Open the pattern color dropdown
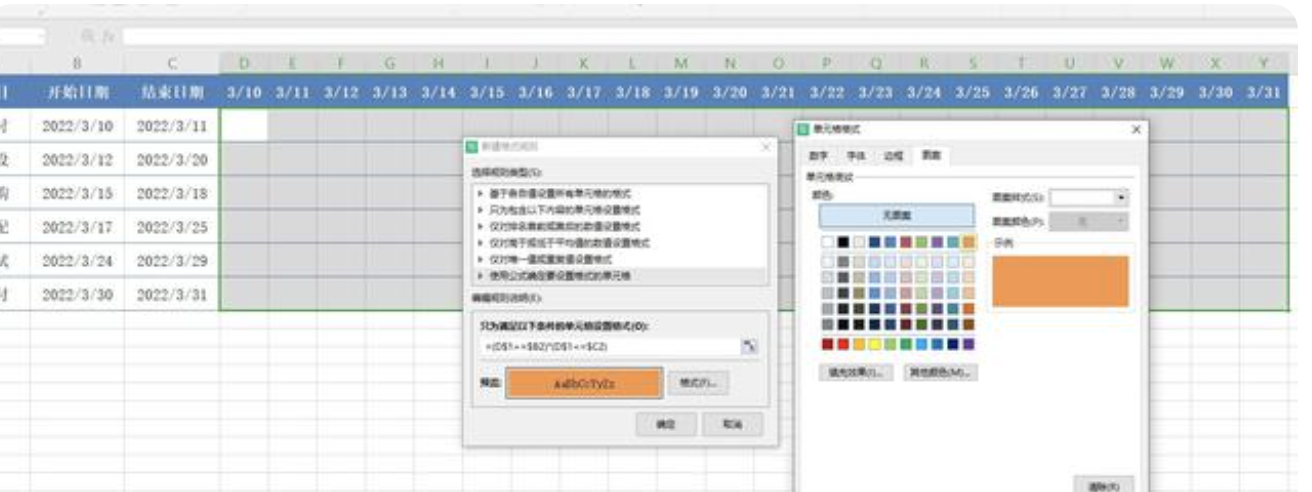Screen dimensions: 1312x492 click(x=1119, y=223)
